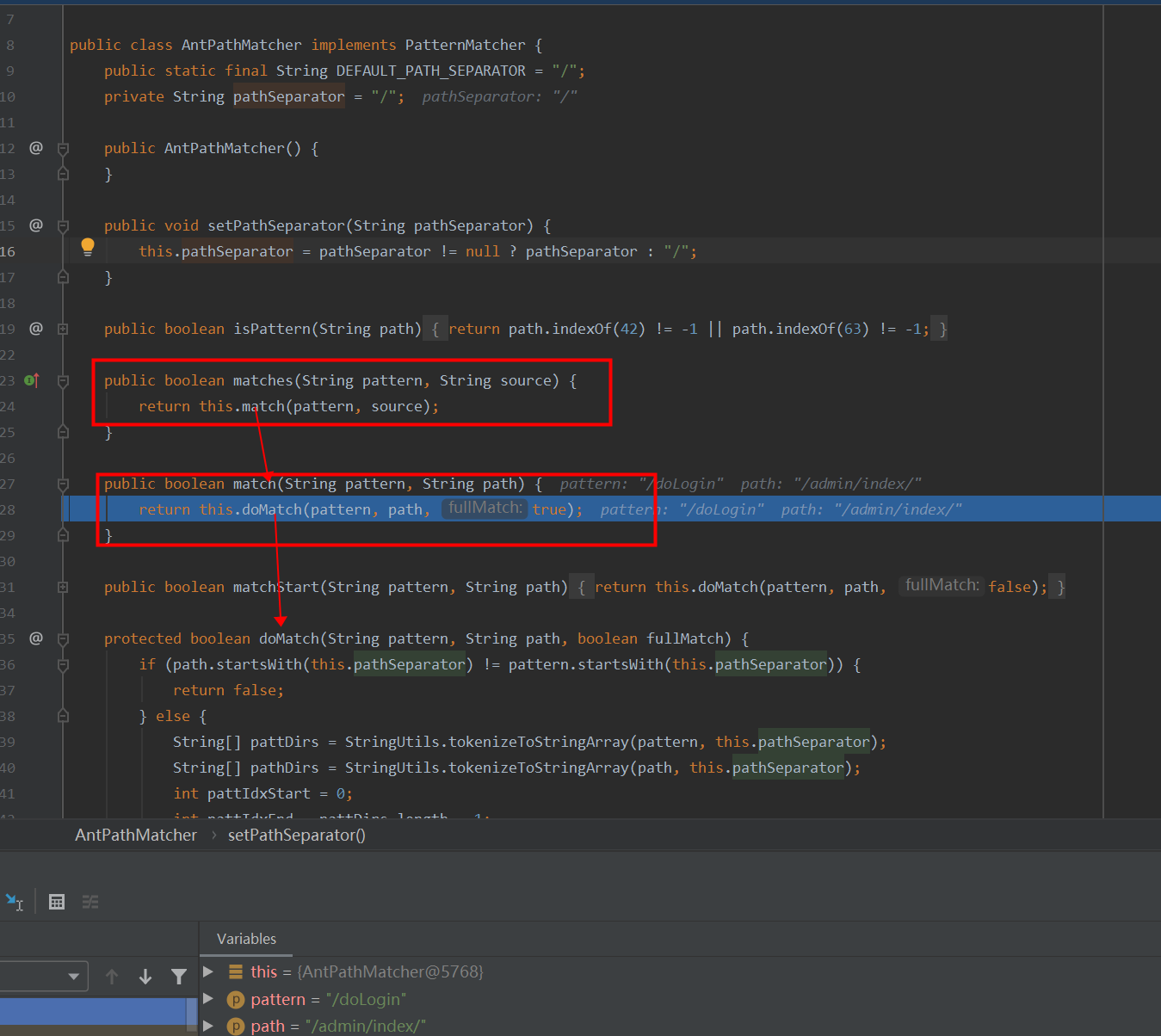Click the @ gutter icon beside isPattern
Viewport: 1161px width, 1036px height.
[x=36, y=329]
